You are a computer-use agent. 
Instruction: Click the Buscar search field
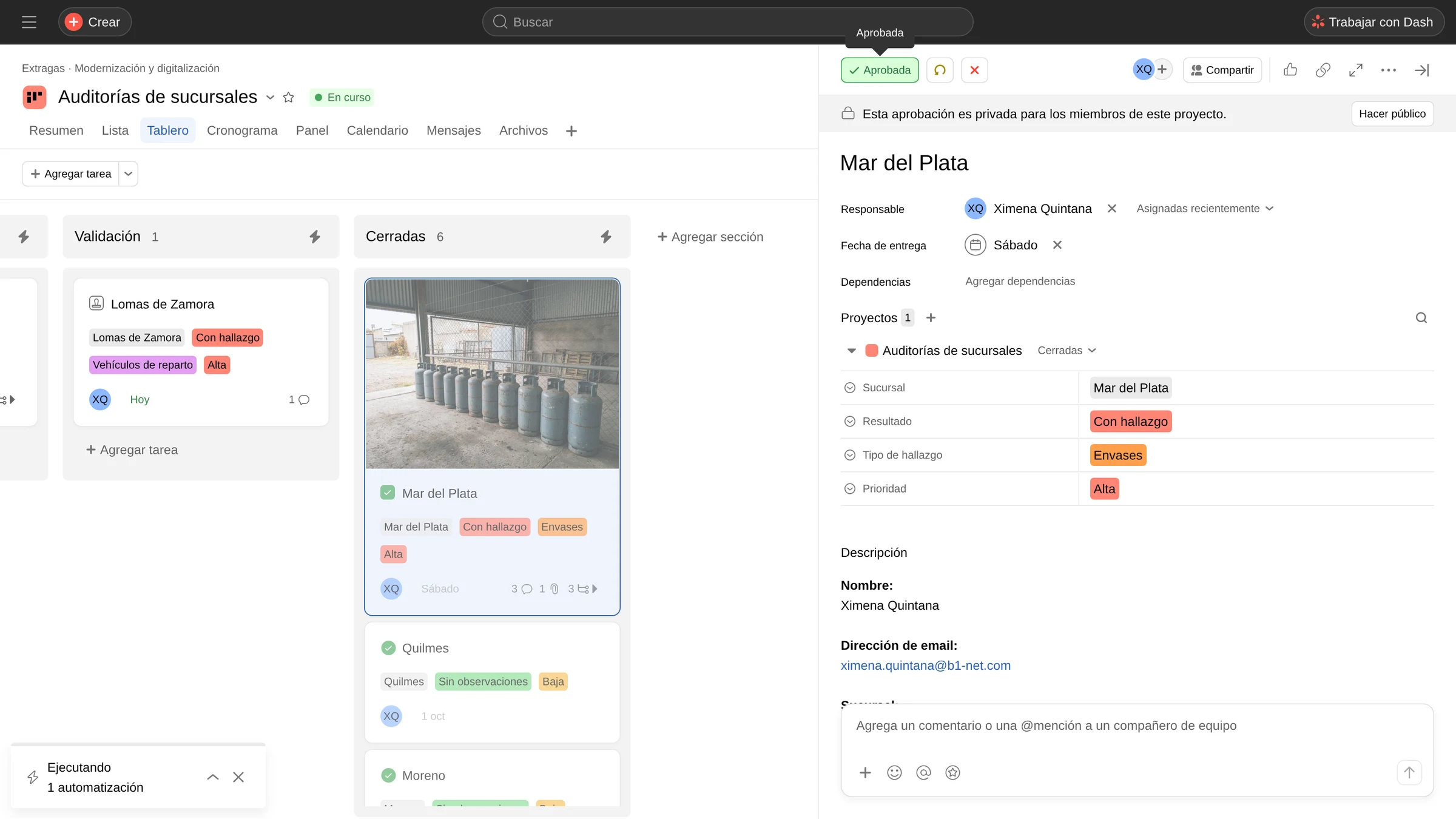coord(727,22)
